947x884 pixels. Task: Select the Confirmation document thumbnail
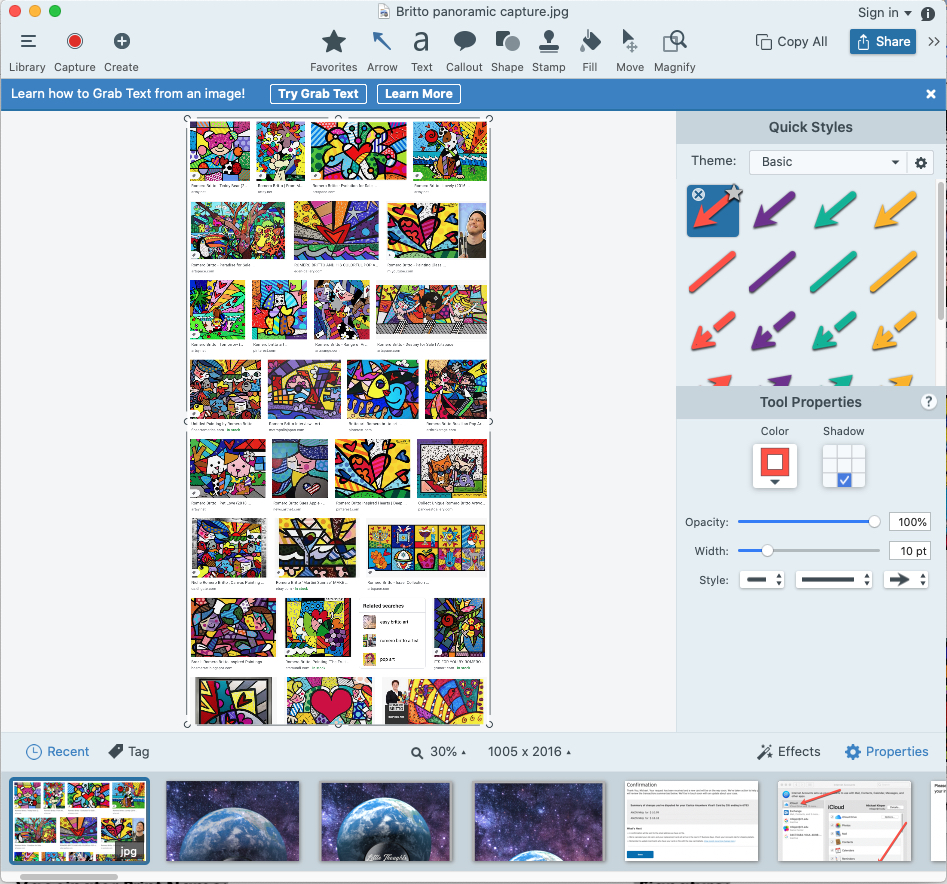tap(691, 821)
